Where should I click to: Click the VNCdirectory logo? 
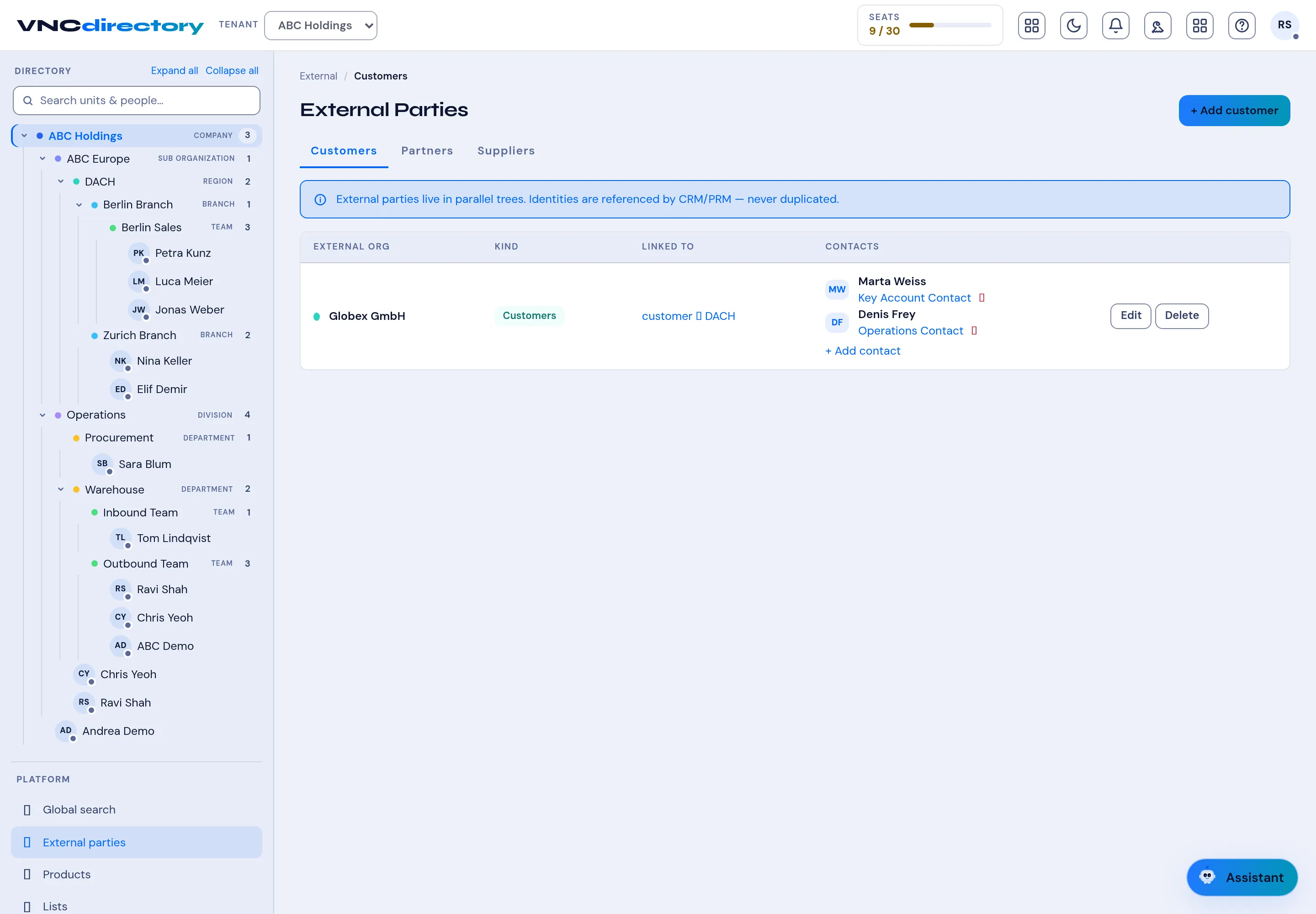110,26
